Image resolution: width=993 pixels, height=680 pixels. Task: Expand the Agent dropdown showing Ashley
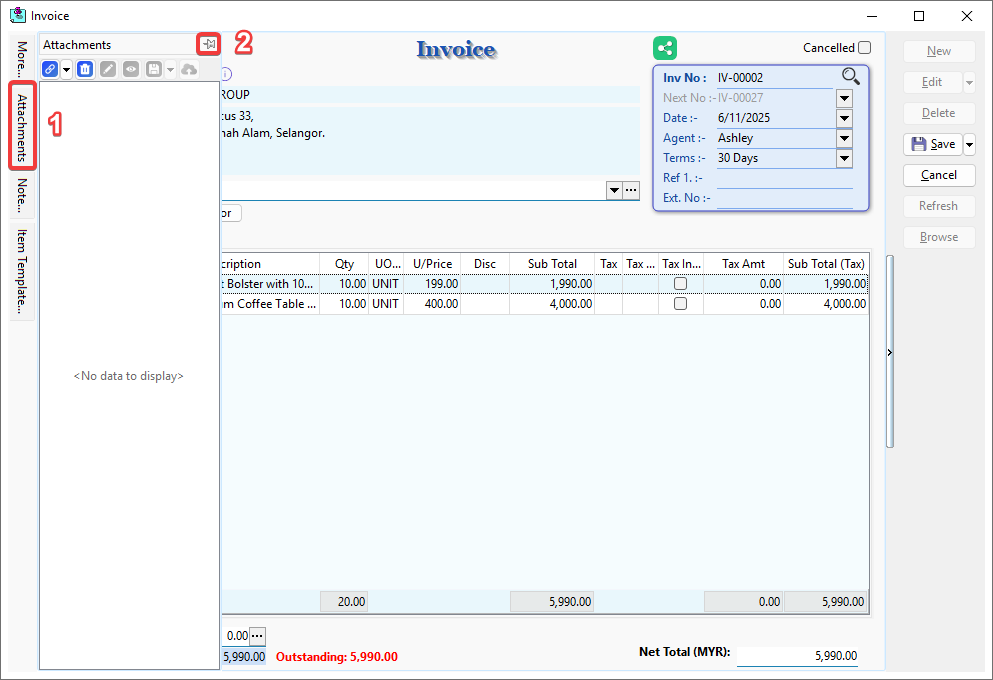(x=844, y=138)
